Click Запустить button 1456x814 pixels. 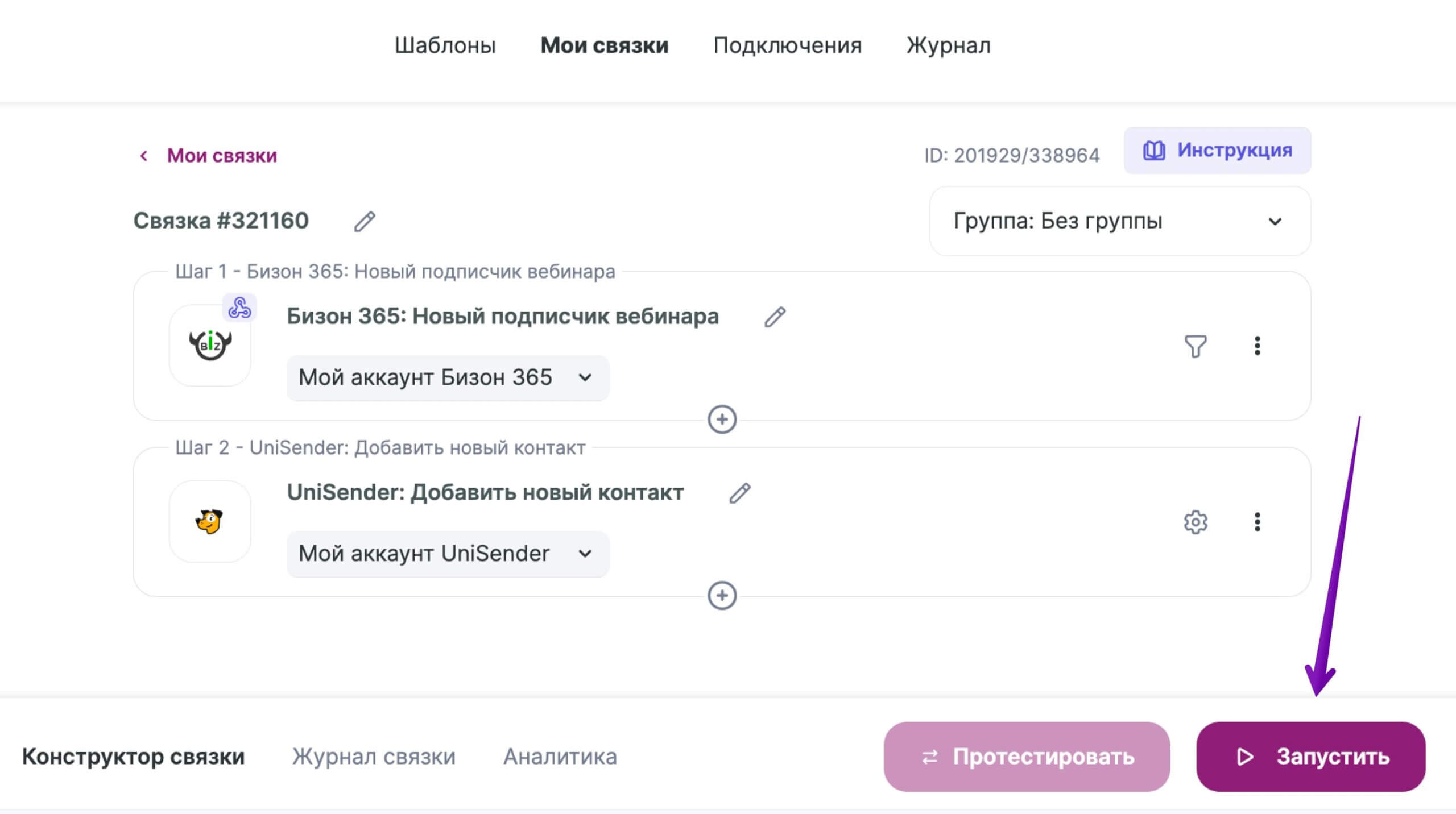(1310, 757)
